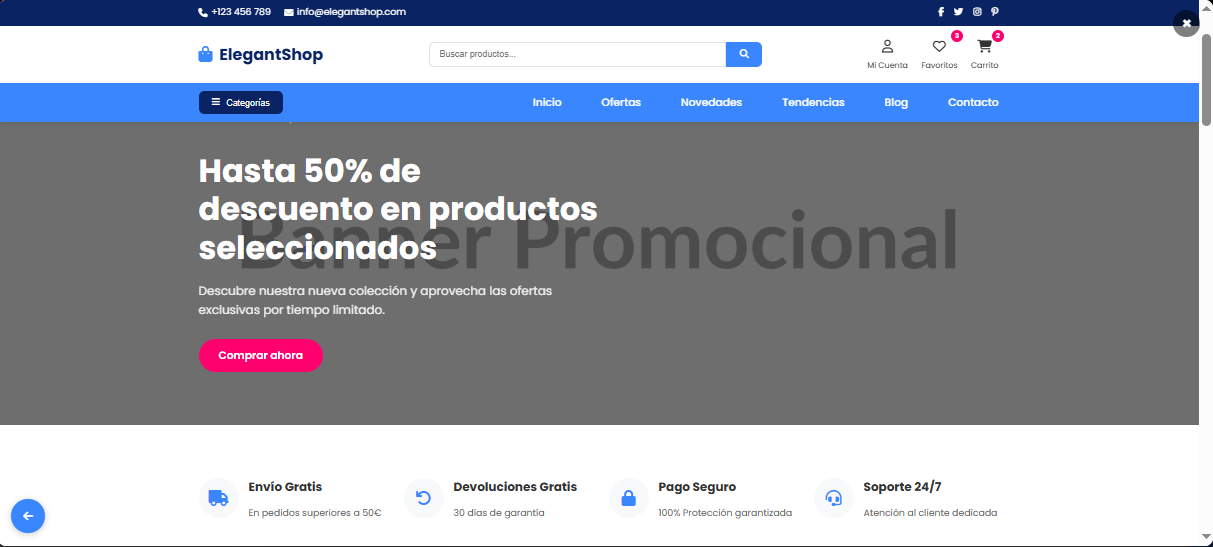The height and width of the screenshot is (547, 1213).
Task: Click the Comprar ahora button
Action: (x=261, y=355)
